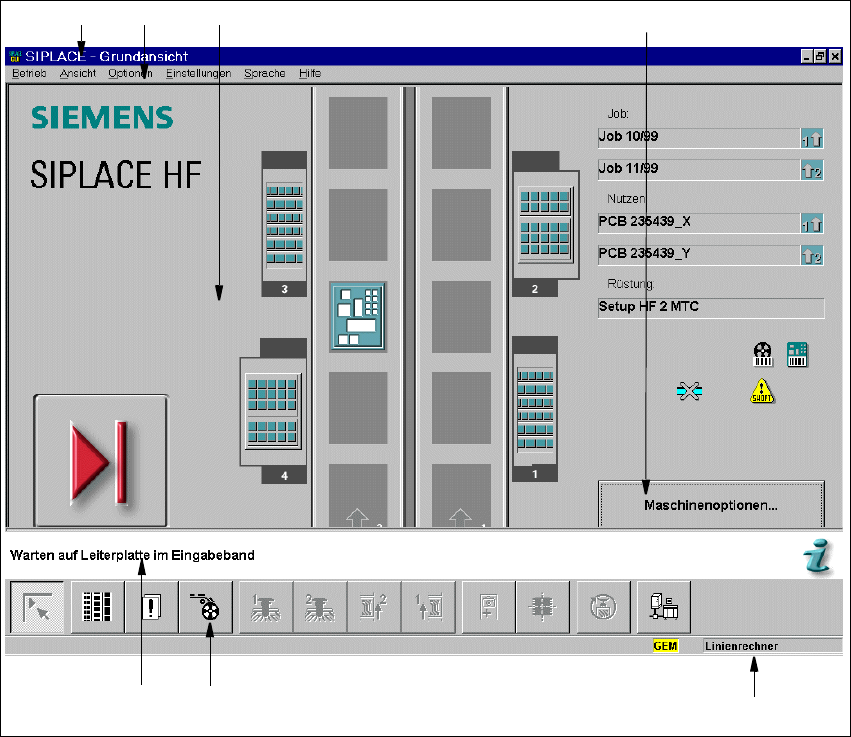The image size is (851, 737).
Task: Click the line computer station toolbar icon
Action: click(664, 607)
